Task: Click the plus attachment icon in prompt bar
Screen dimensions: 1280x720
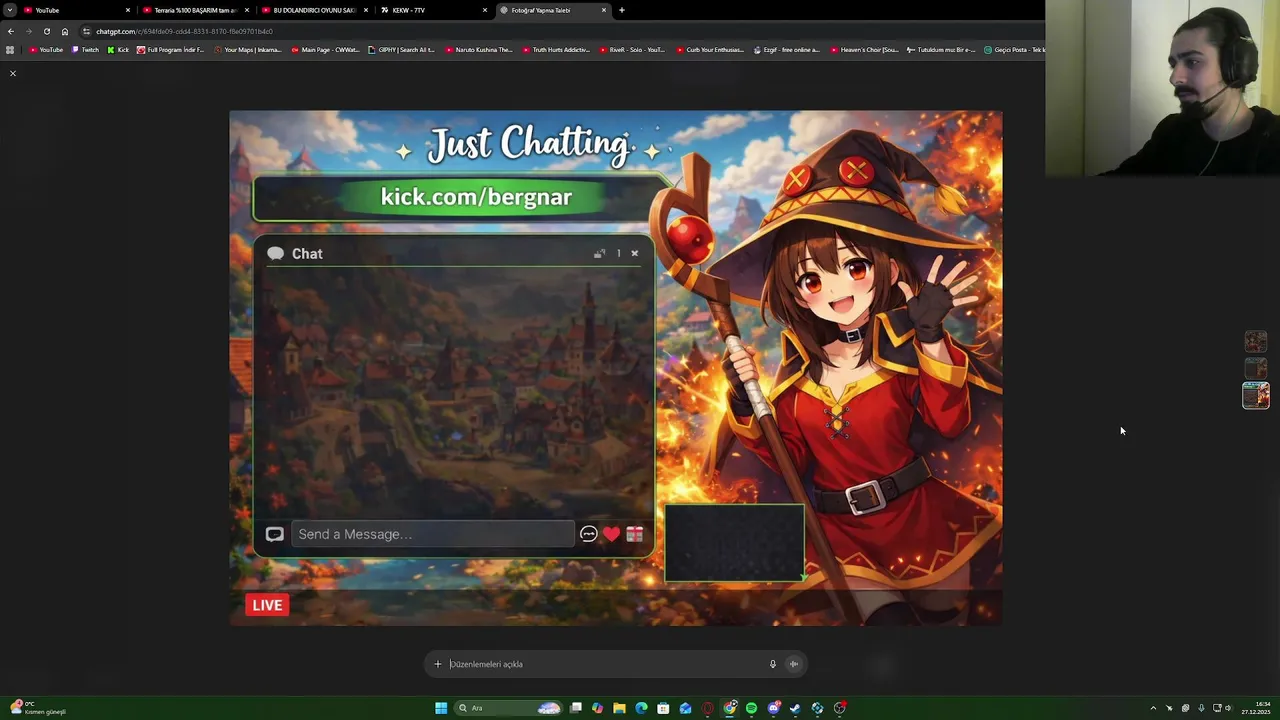Action: click(x=437, y=664)
